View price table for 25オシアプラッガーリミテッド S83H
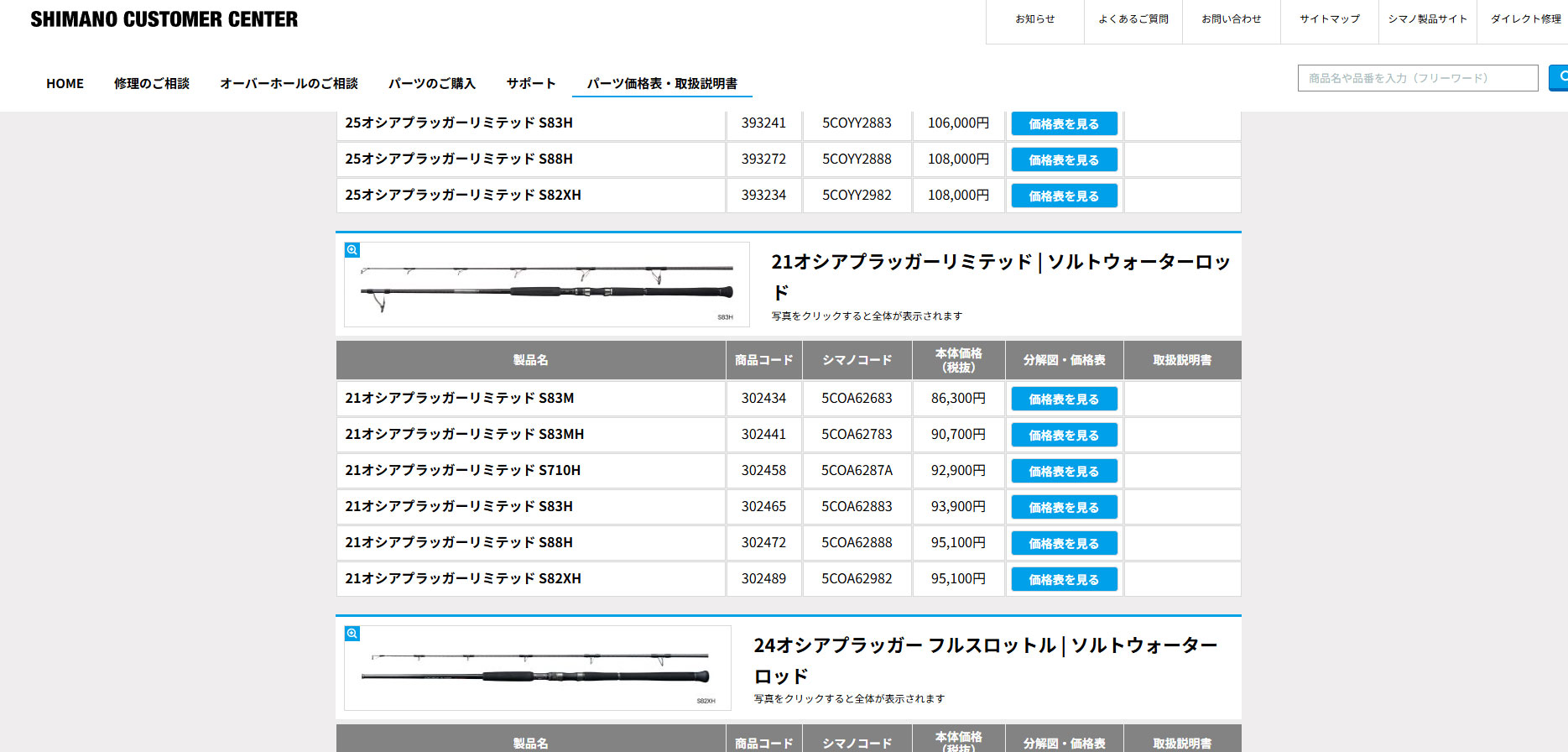Screen dimensions: 1568x752 tap(1064, 123)
